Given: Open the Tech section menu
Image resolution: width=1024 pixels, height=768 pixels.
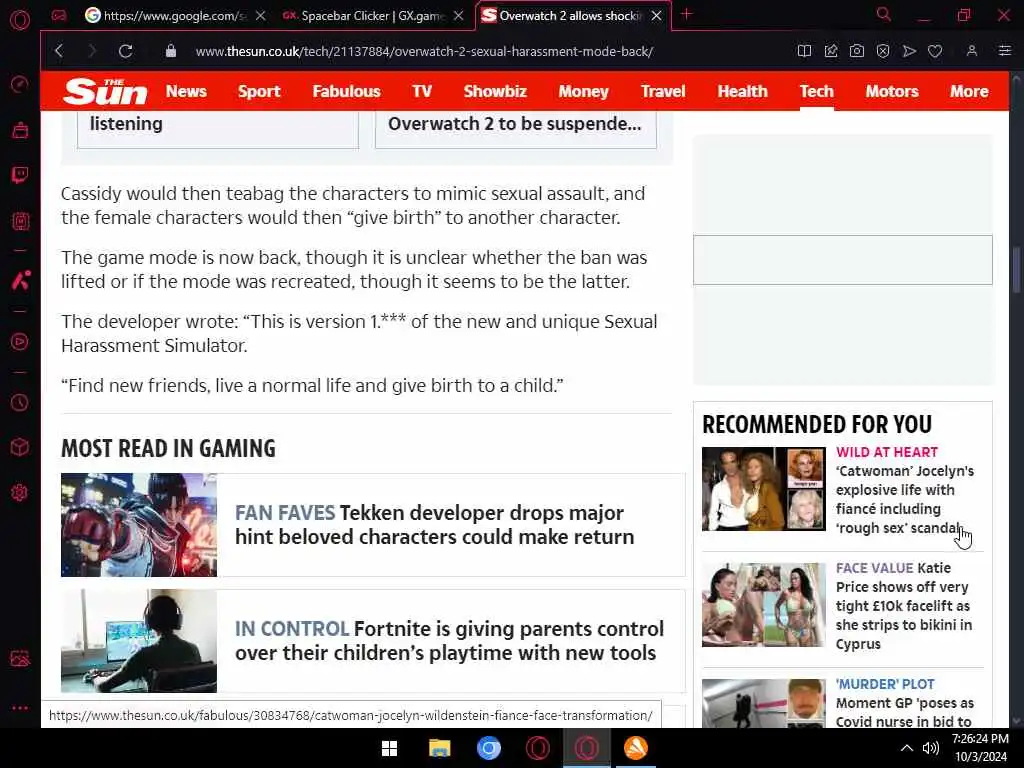Looking at the screenshot, I should click(816, 91).
